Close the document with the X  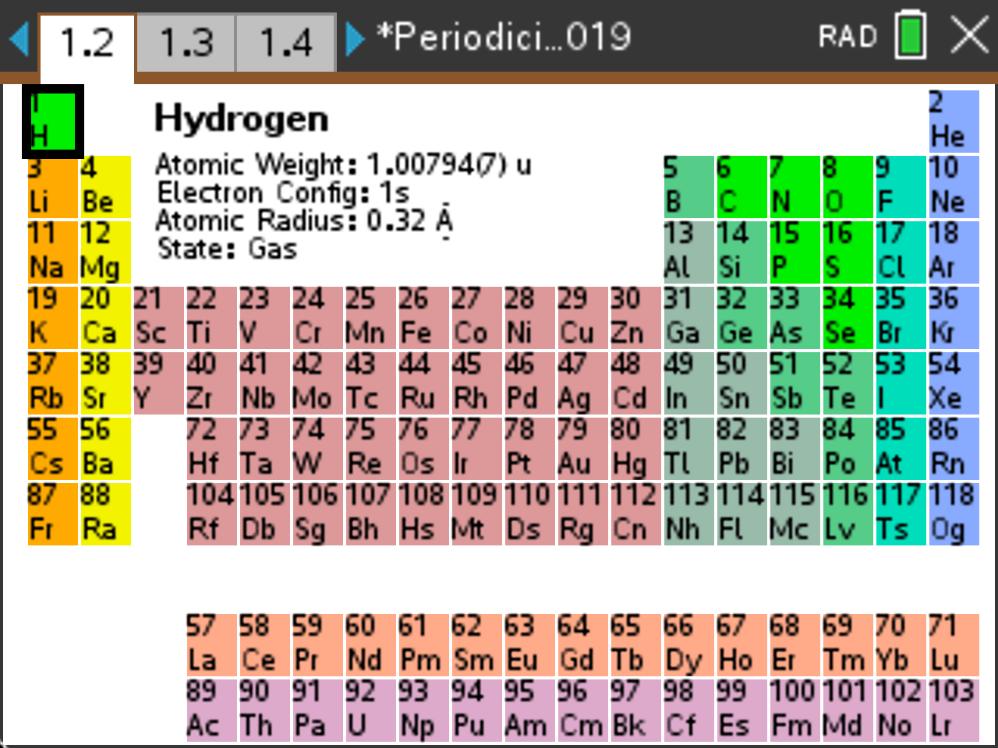point(968,37)
